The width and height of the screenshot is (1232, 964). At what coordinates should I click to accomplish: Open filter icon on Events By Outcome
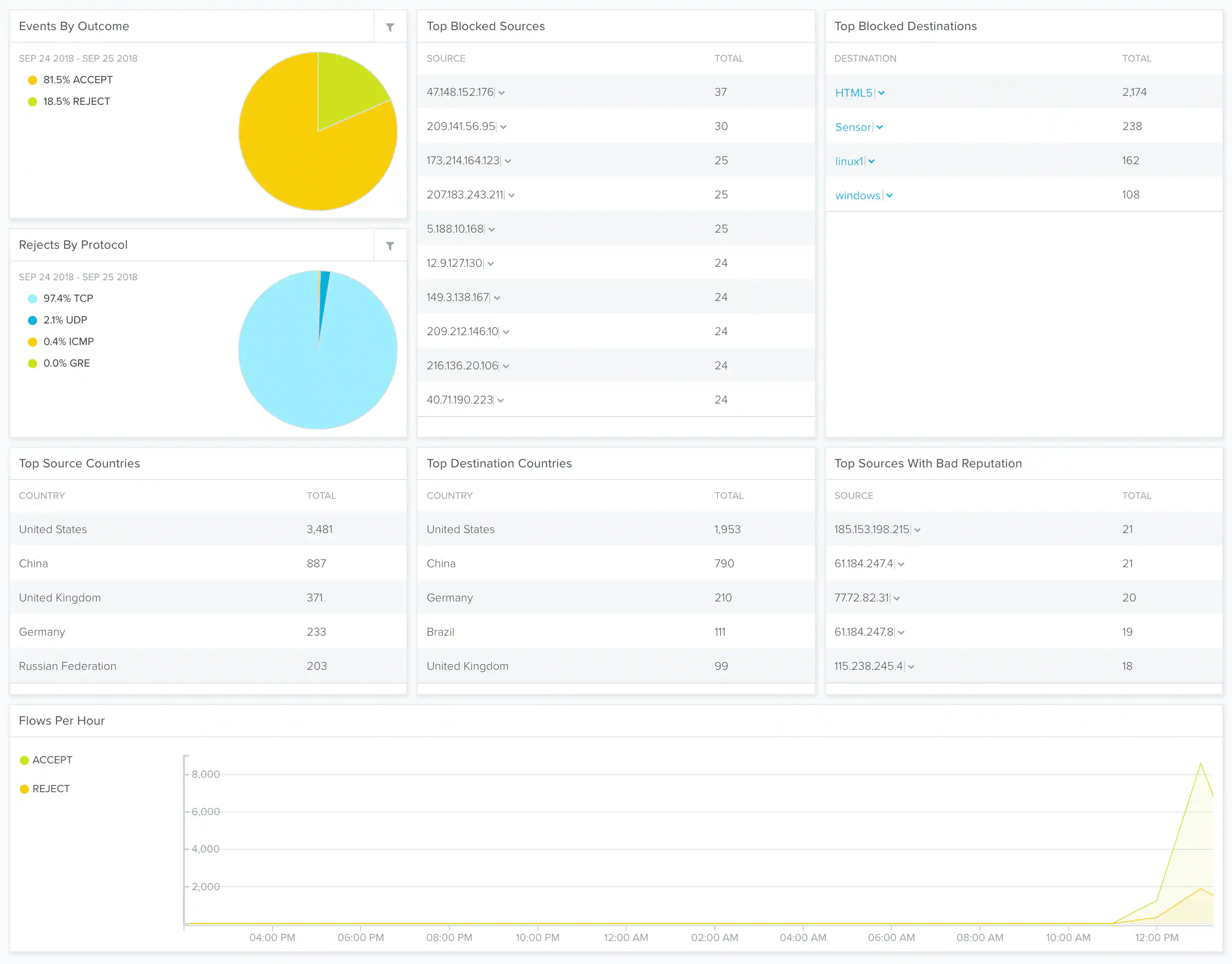click(390, 27)
